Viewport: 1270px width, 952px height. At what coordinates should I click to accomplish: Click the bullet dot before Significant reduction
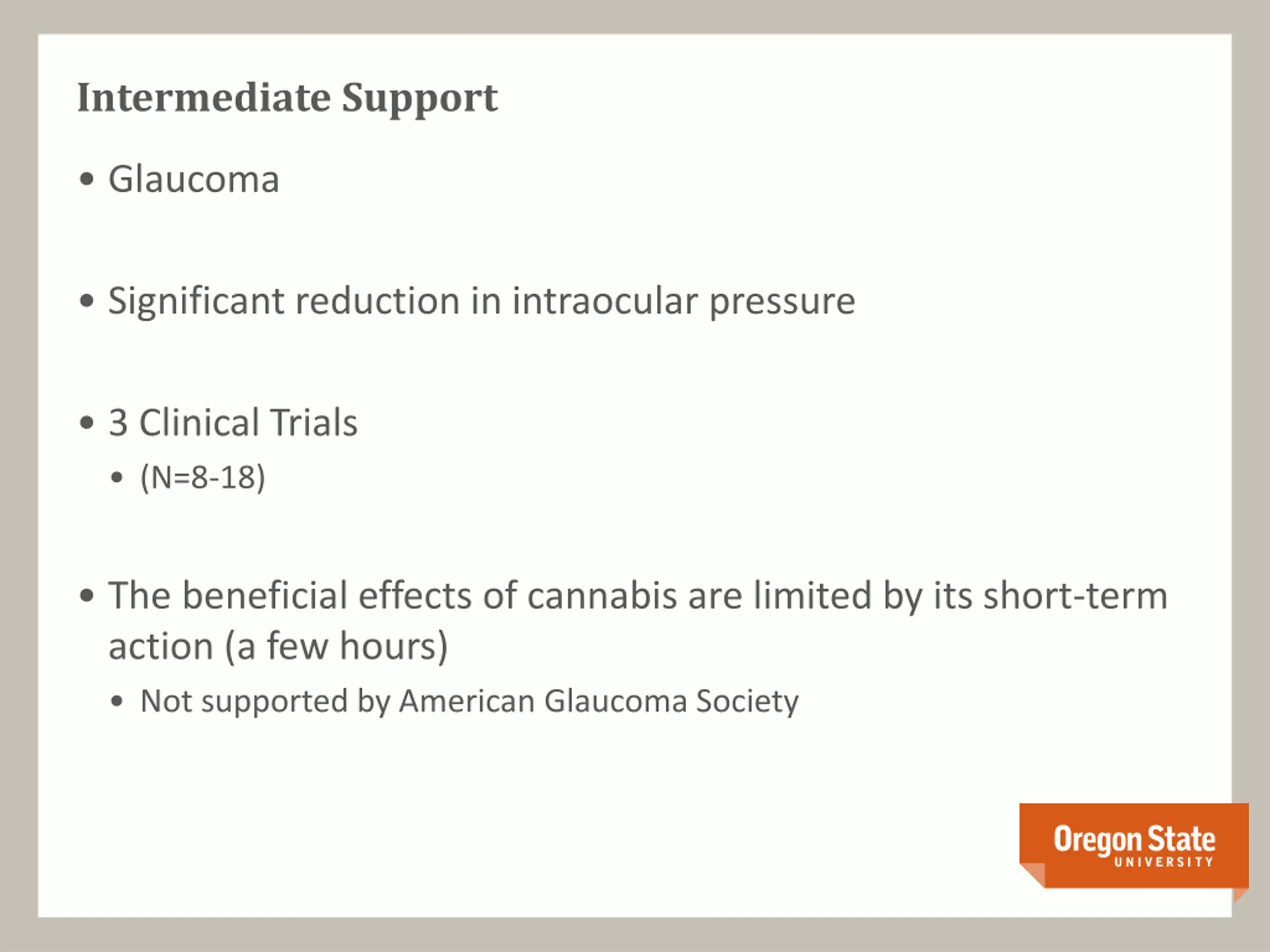[x=87, y=300]
